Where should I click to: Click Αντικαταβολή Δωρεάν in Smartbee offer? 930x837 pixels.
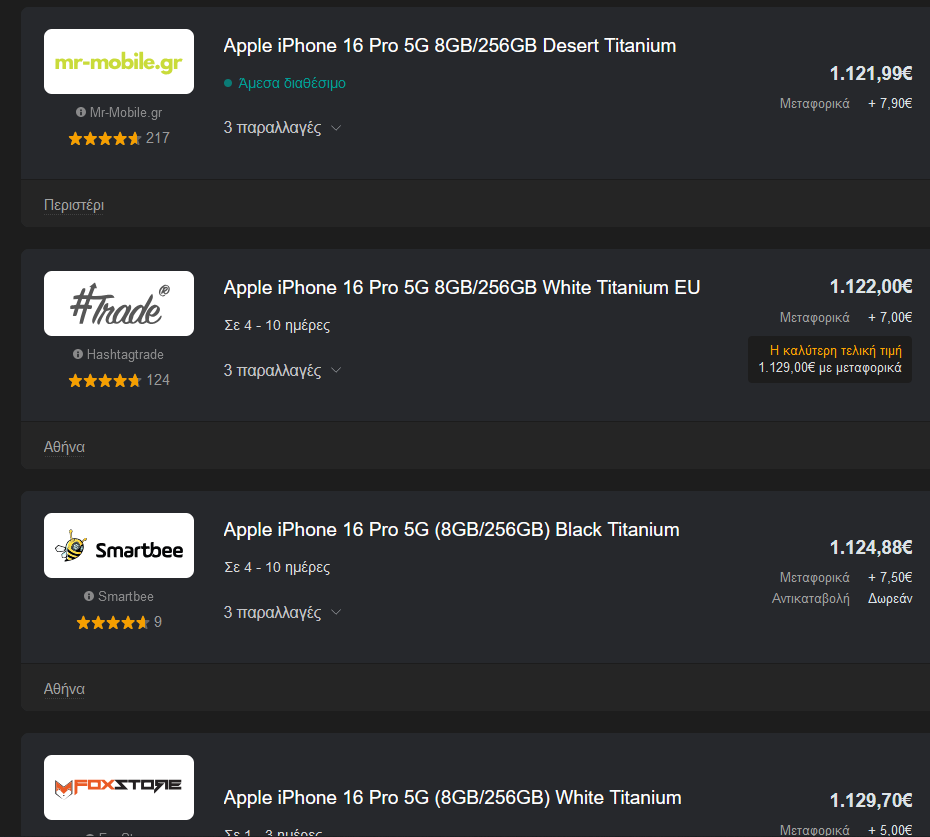point(842,599)
